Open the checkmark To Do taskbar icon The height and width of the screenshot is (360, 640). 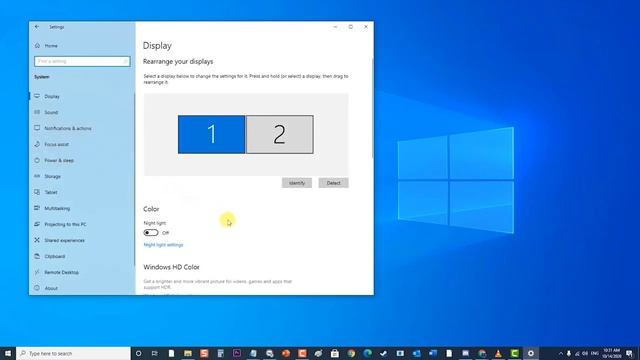pyautogui.click(x=384, y=353)
